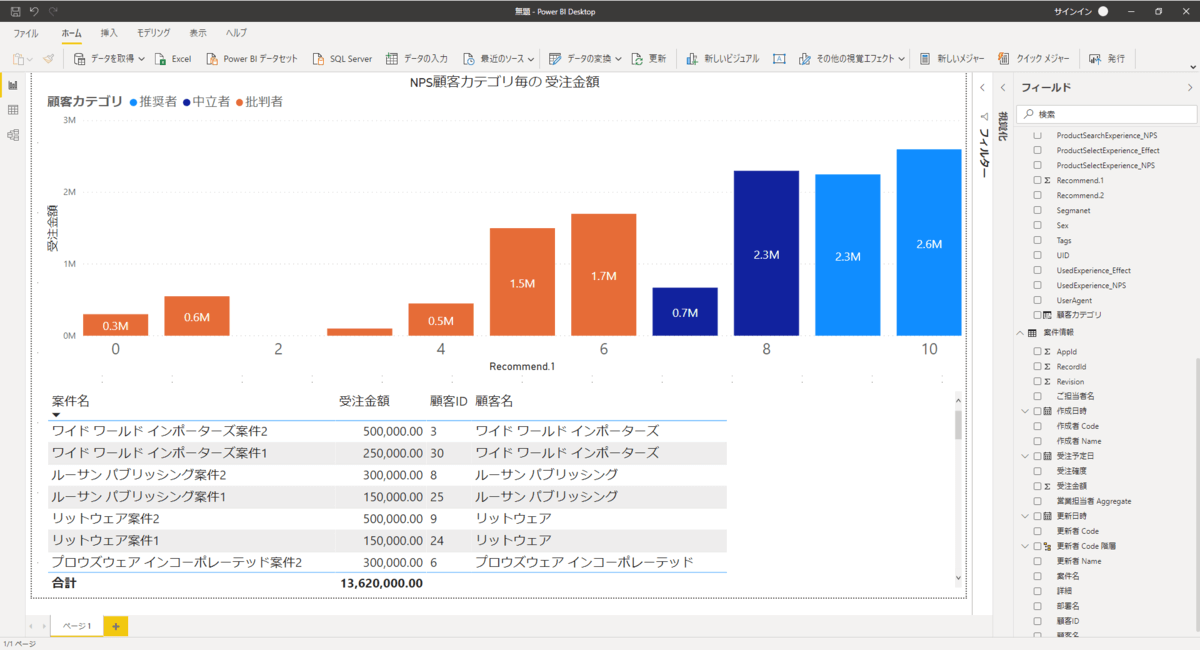
Task: Enable the UID field checkbox
Action: point(1037,255)
